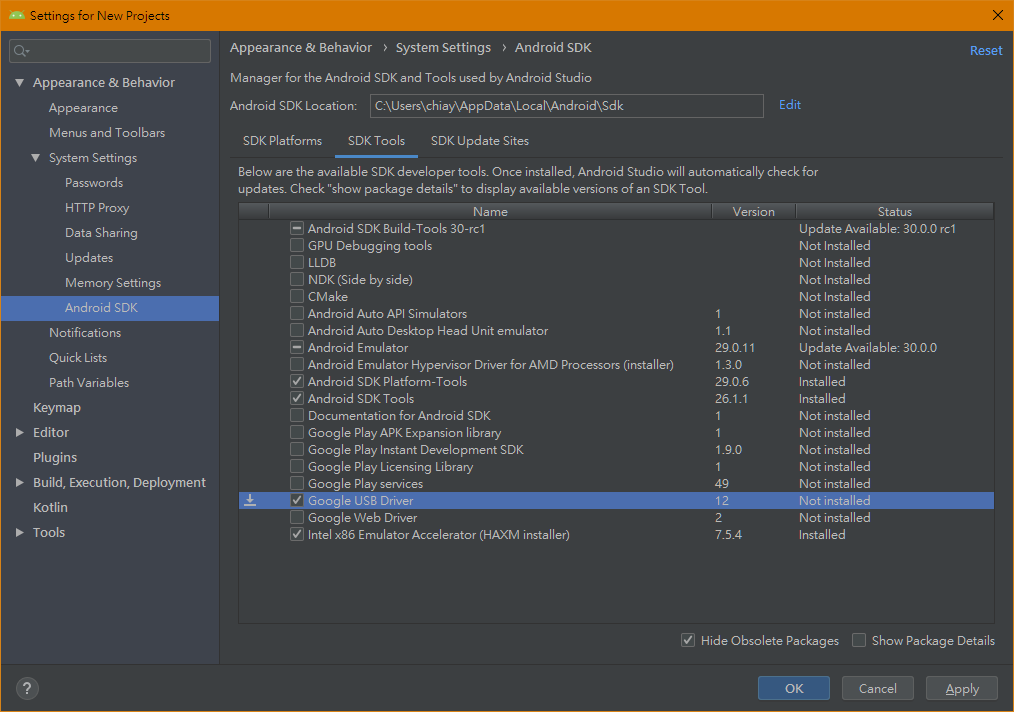Switch to the SDK Platforms tab
Viewport: 1014px width, 712px height.
click(x=282, y=141)
